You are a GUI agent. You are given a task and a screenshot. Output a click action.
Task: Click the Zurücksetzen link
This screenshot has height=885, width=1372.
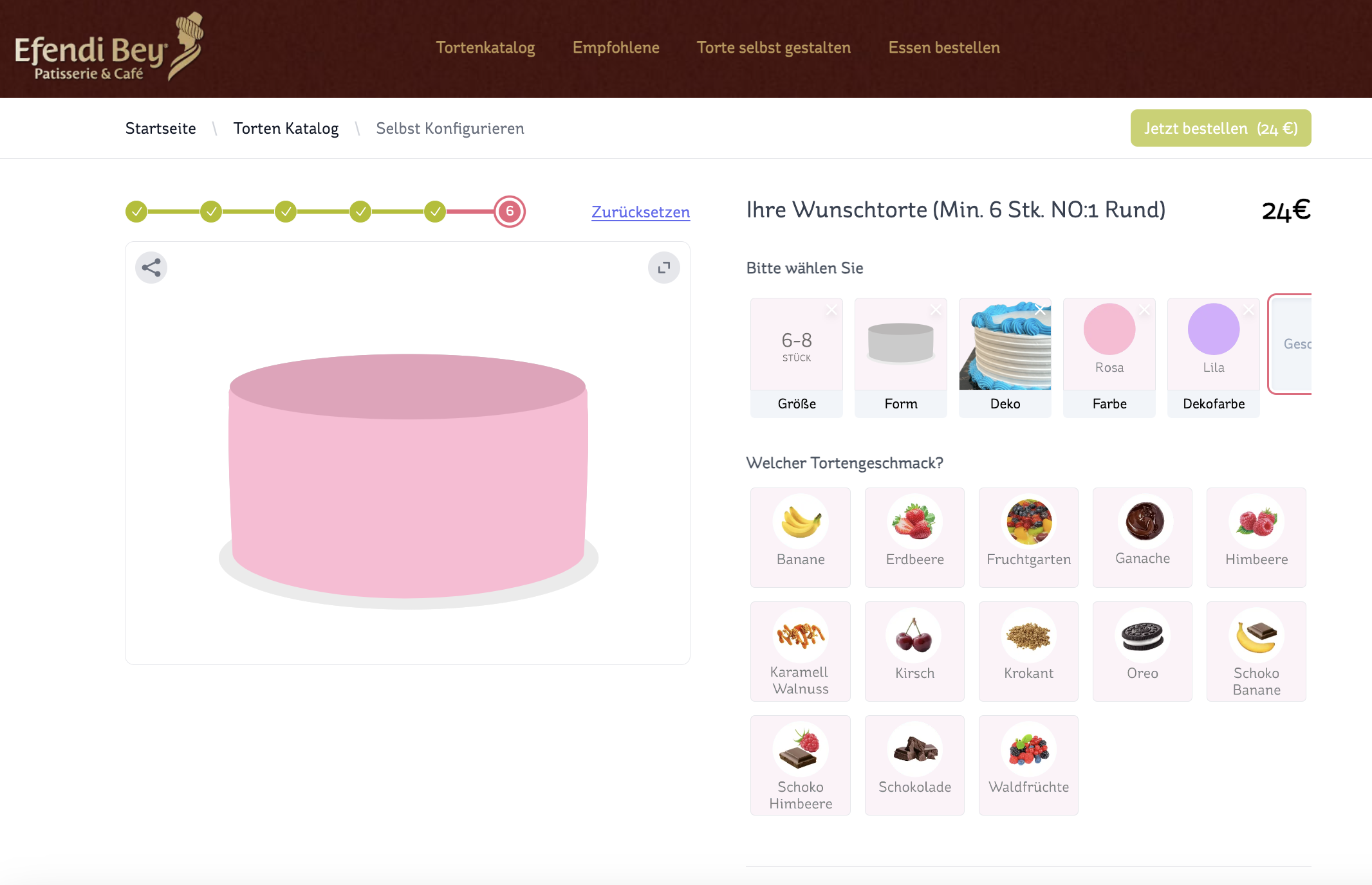[640, 212]
